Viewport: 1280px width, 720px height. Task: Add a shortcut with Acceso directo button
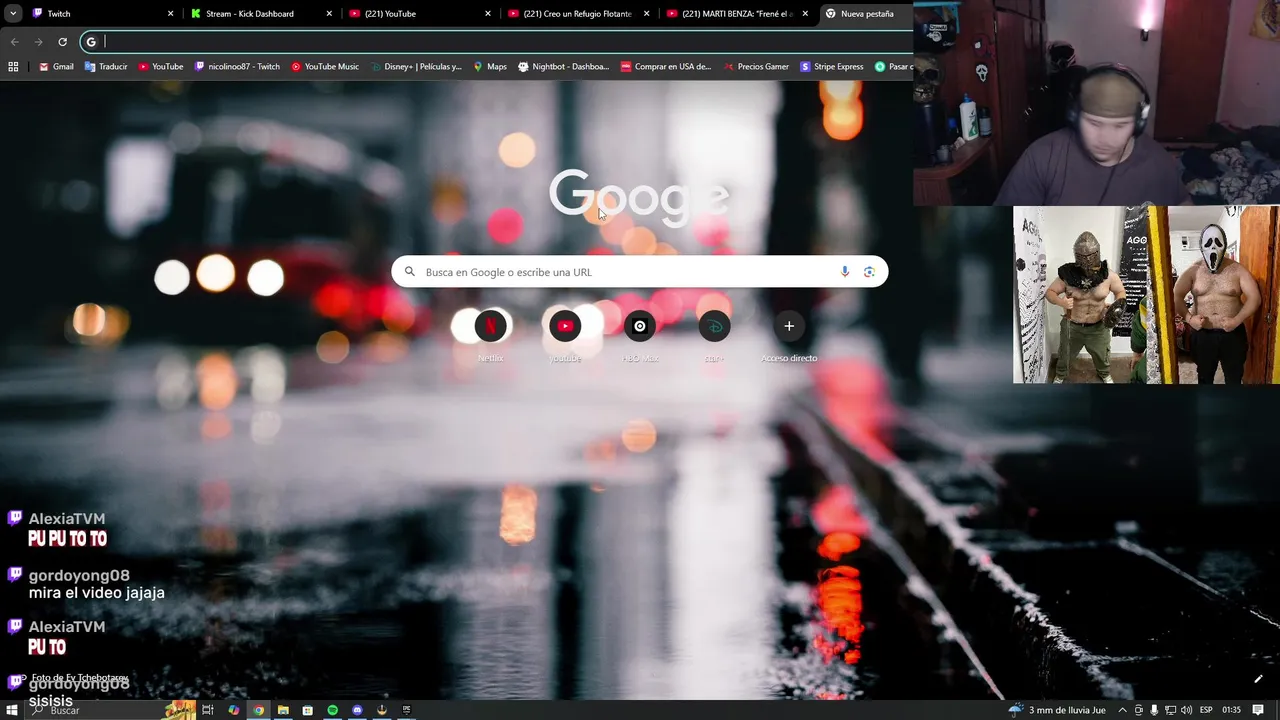(789, 335)
